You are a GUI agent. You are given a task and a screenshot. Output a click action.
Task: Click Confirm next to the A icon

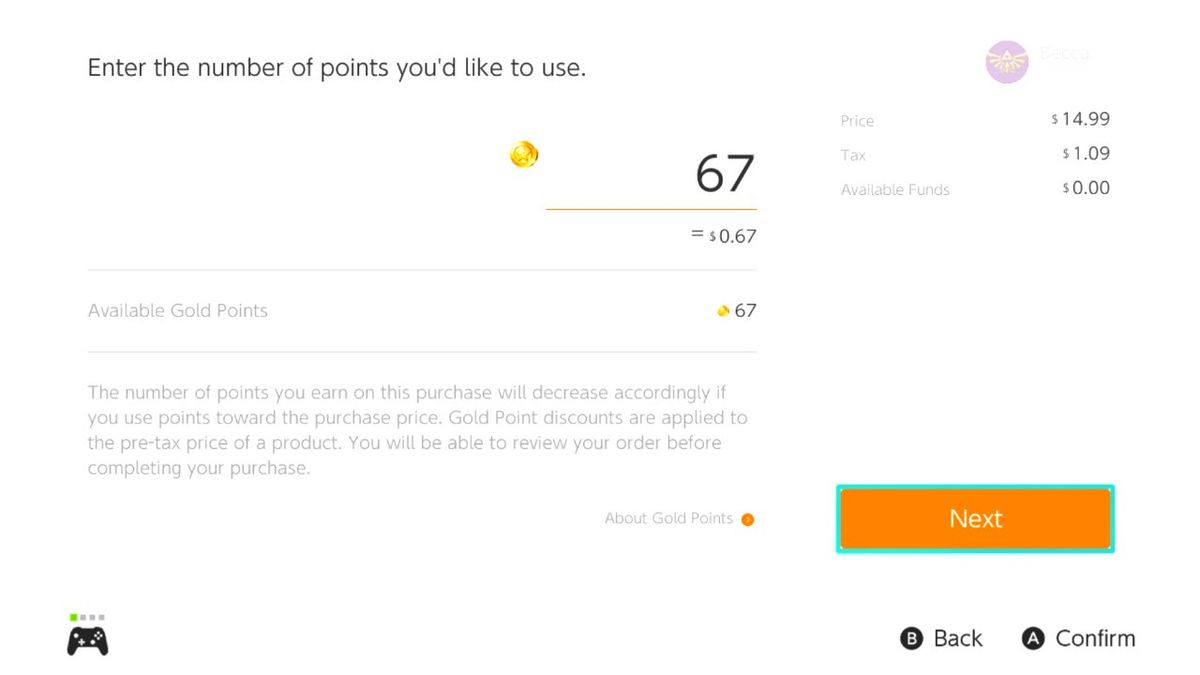tap(1095, 638)
